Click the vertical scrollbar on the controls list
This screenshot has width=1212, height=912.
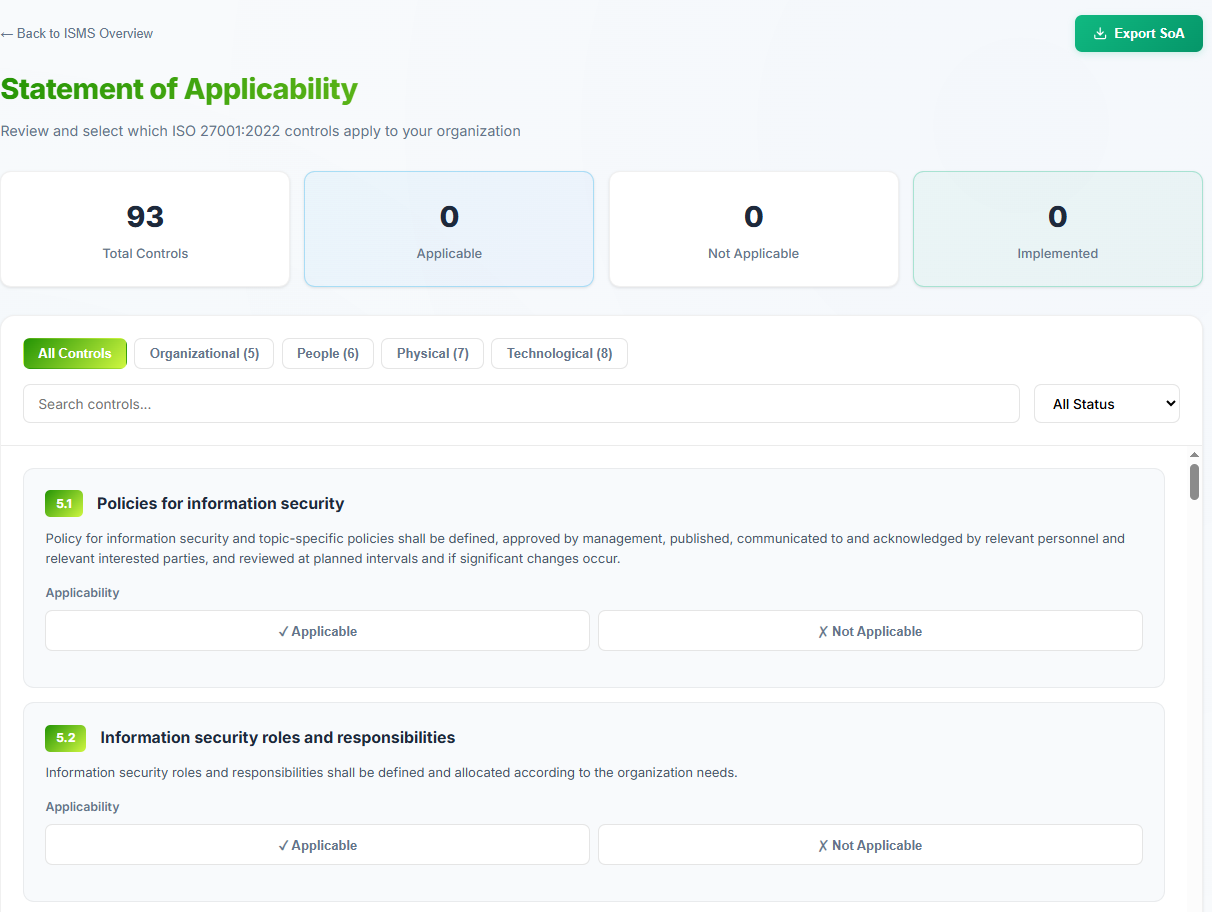point(1194,482)
